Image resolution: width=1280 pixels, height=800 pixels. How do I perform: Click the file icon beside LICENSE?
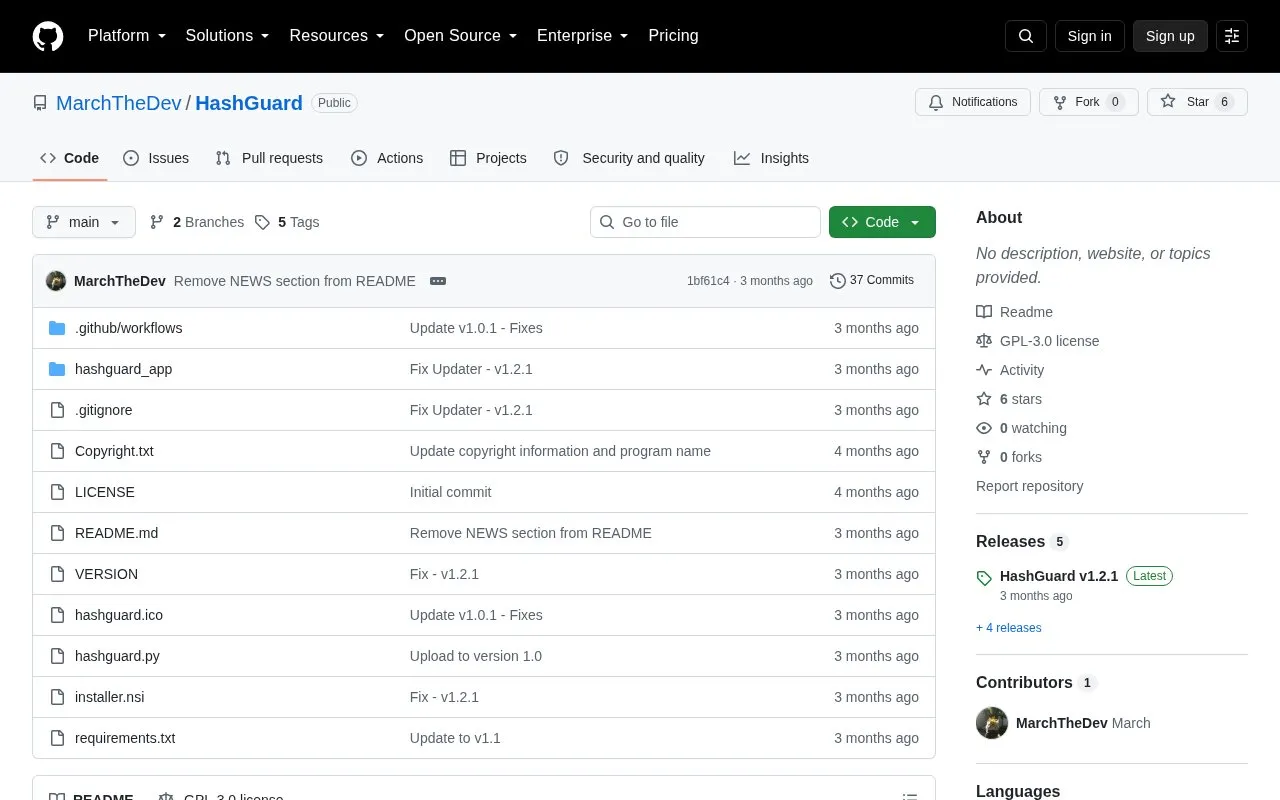pos(57,492)
